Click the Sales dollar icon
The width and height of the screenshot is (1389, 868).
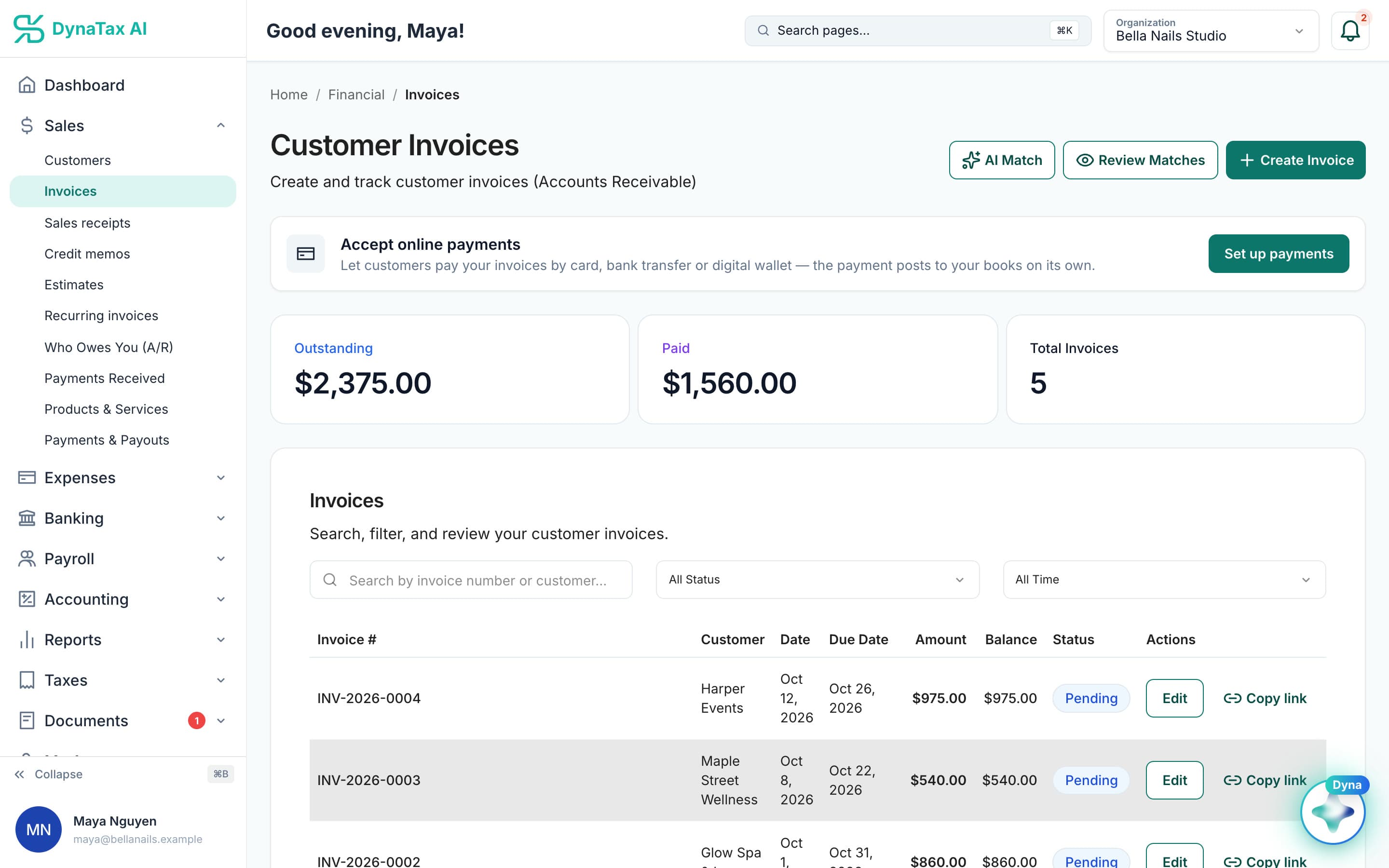27,125
